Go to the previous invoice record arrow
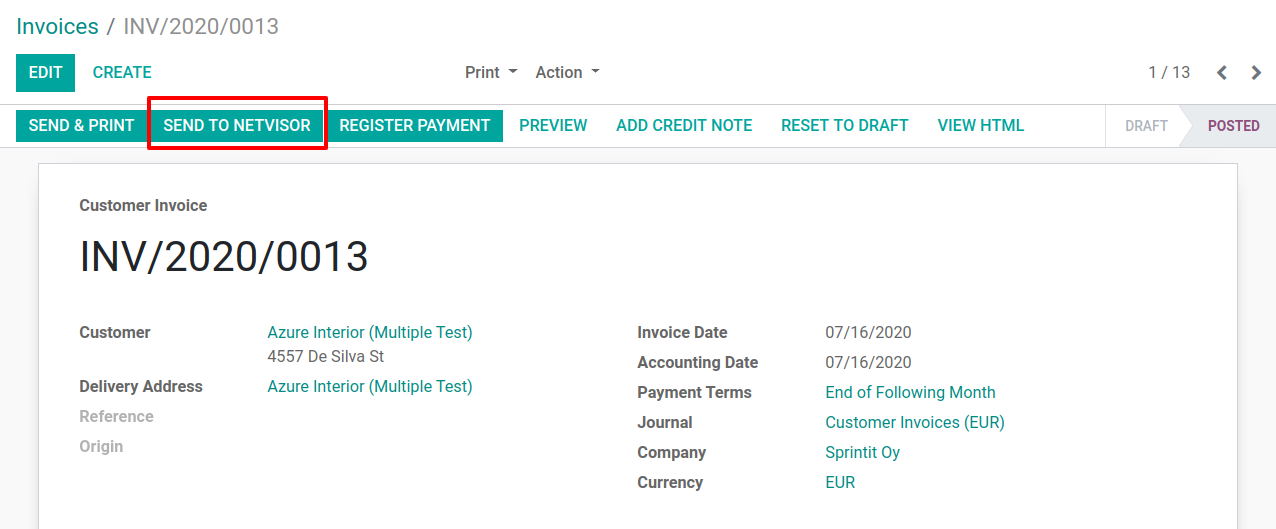Viewport: 1276px width, 529px height. [x=1221, y=73]
